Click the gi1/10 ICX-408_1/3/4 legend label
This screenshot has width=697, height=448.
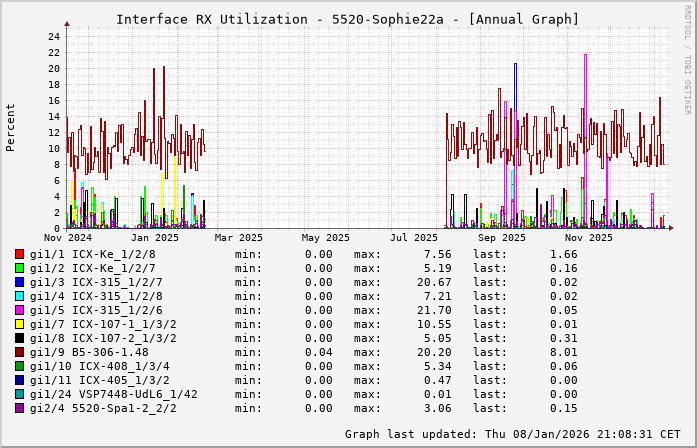[x=99, y=366]
